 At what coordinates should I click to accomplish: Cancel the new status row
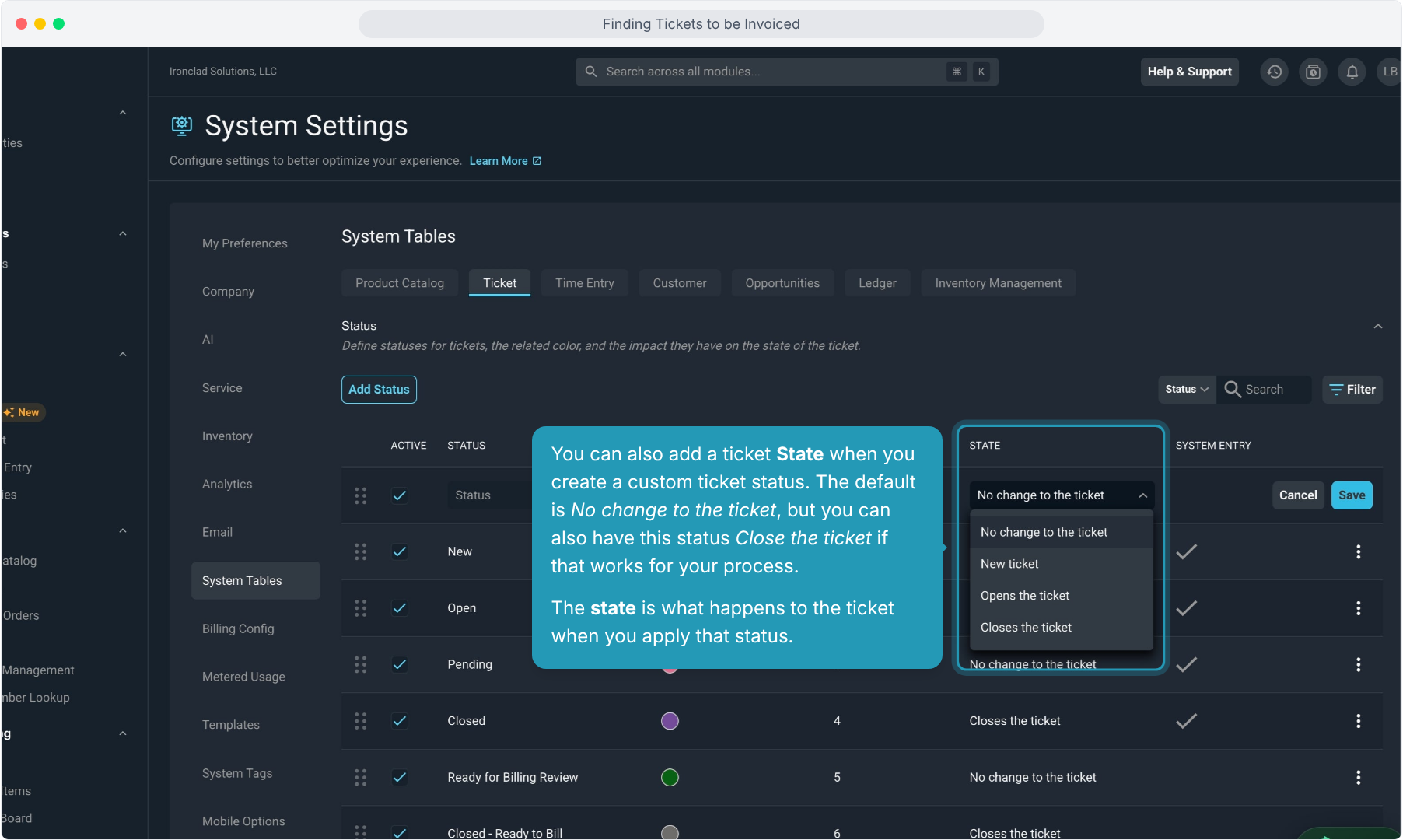(x=1298, y=495)
